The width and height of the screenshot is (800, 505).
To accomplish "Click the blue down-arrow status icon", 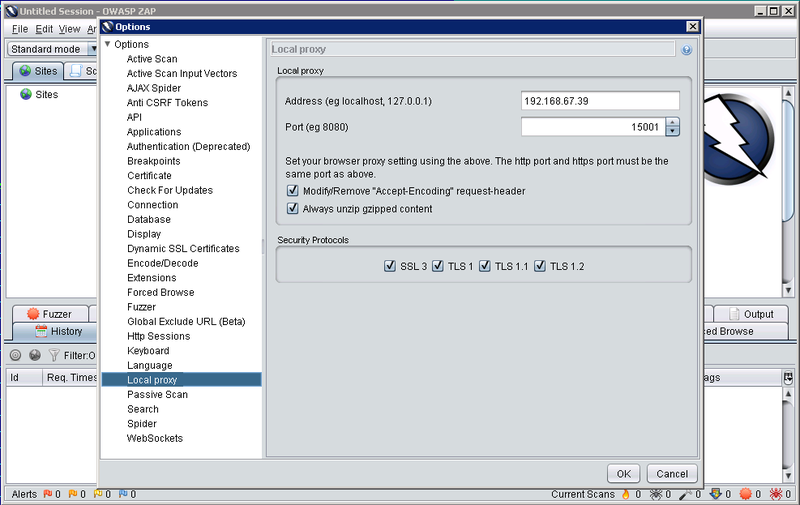I will pyautogui.click(x=716, y=494).
